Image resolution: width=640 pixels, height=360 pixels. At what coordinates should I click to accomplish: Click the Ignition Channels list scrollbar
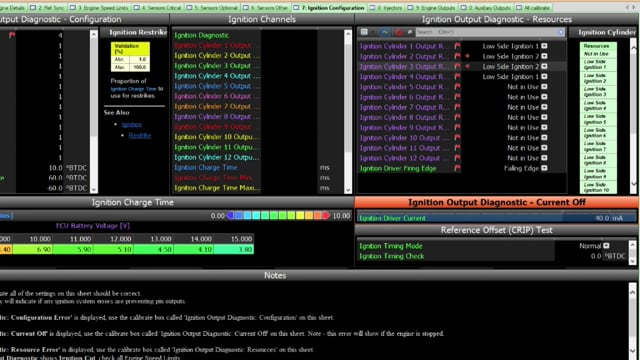tap(348, 111)
